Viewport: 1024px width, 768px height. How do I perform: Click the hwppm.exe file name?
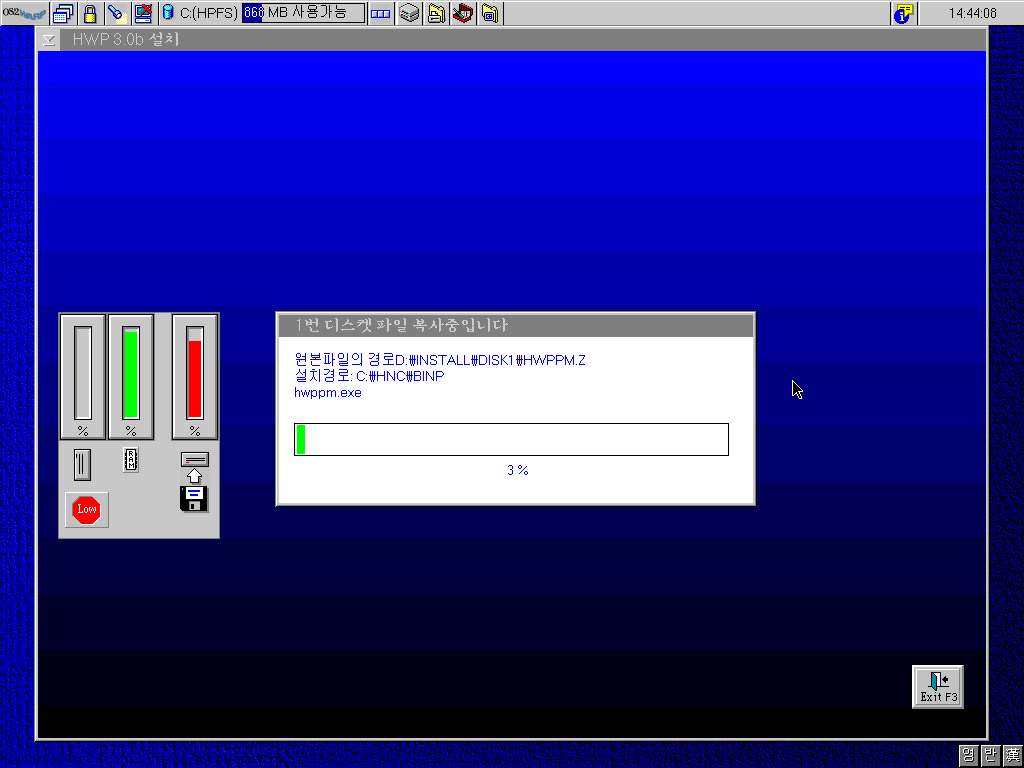pos(328,392)
